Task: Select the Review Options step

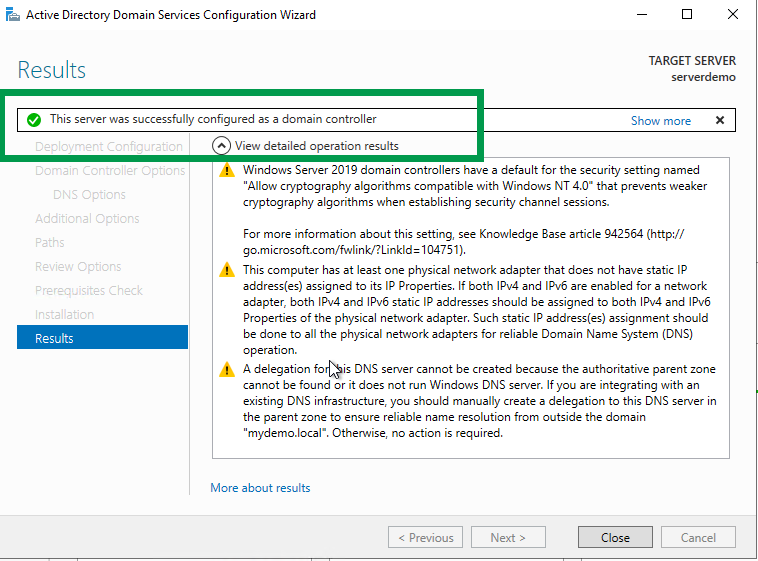Action: tap(78, 266)
